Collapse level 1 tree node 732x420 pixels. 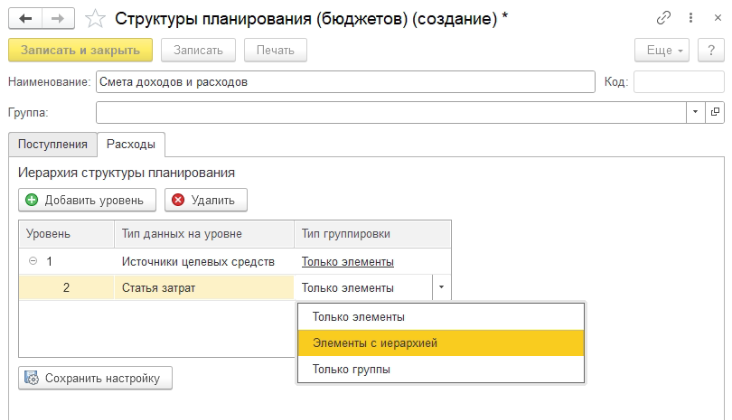pyautogui.click(x=32, y=262)
